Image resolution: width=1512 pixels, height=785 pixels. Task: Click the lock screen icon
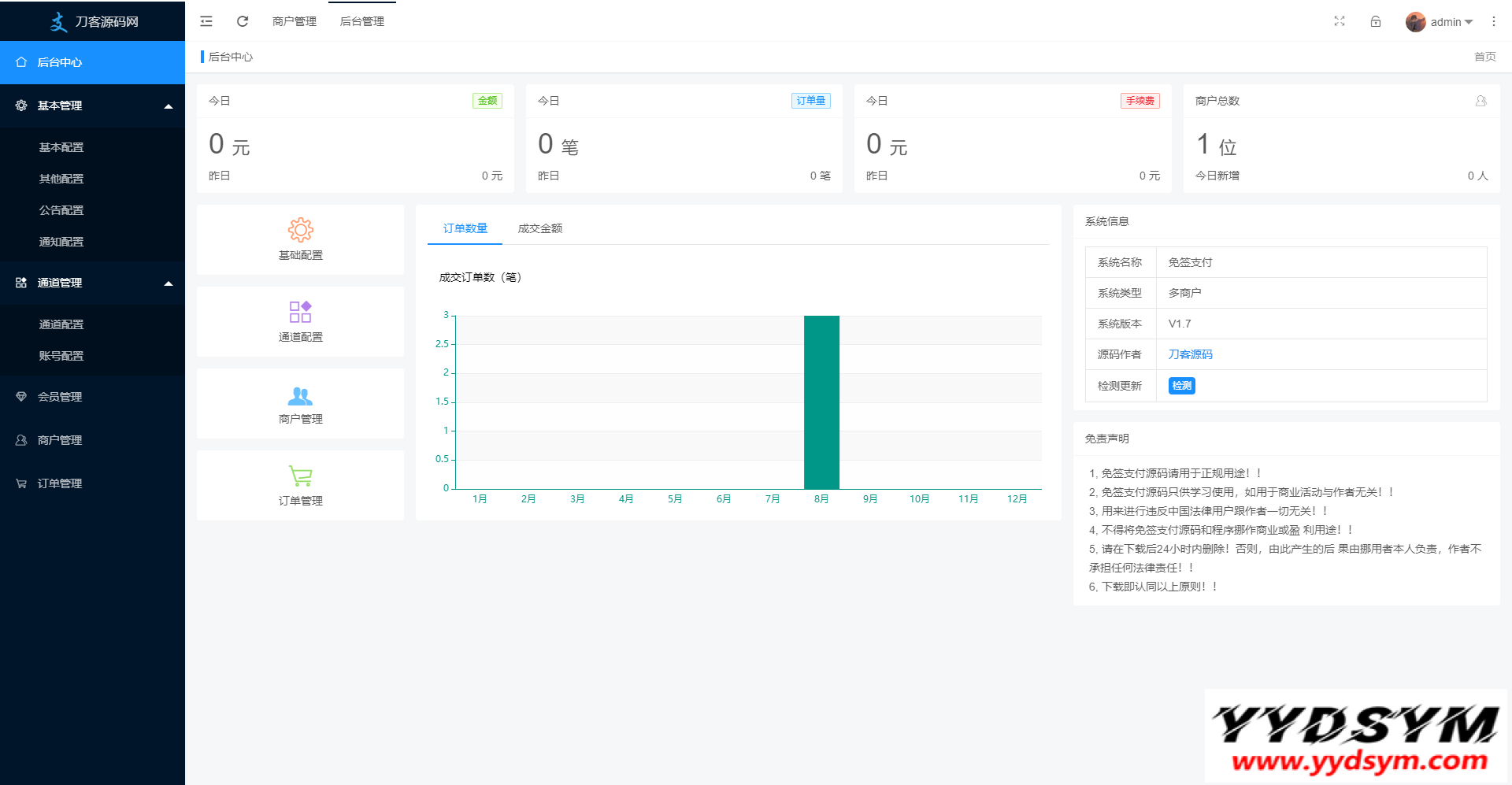[x=1376, y=21]
